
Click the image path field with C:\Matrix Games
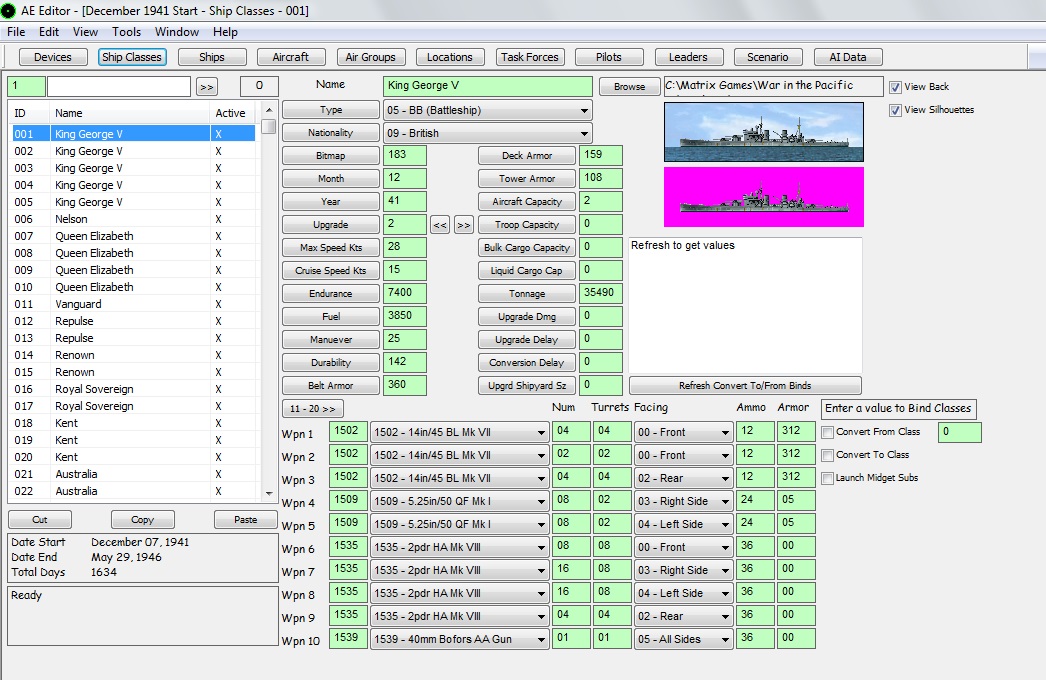pyautogui.click(x=773, y=86)
